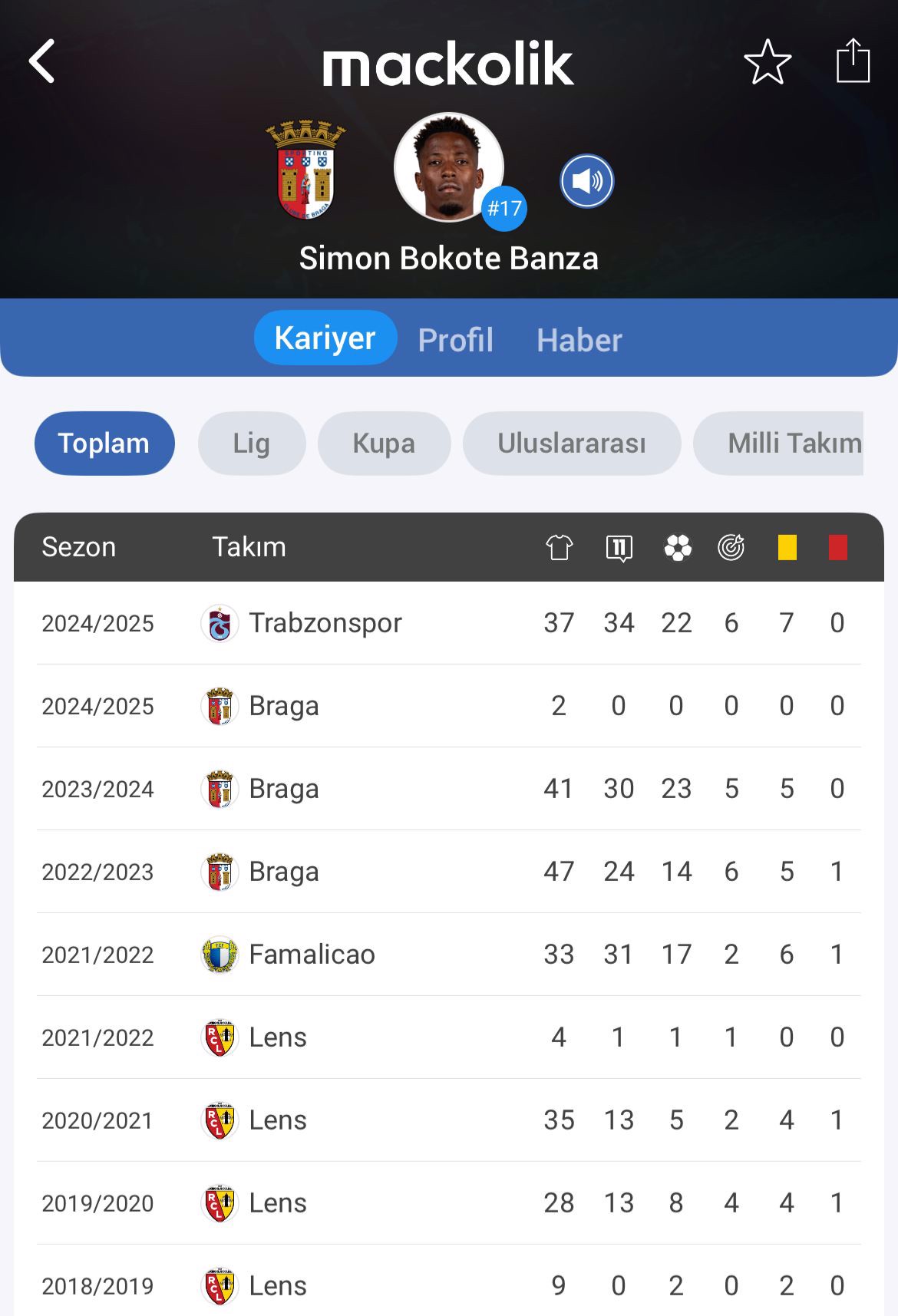The image size is (898, 1316).
Task: Add player to favorites with star icon
Action: 768,61
